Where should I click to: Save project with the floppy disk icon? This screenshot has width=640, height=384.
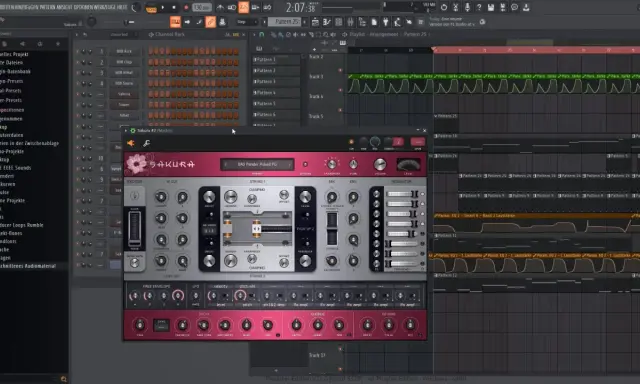click(x=491, y=7)
